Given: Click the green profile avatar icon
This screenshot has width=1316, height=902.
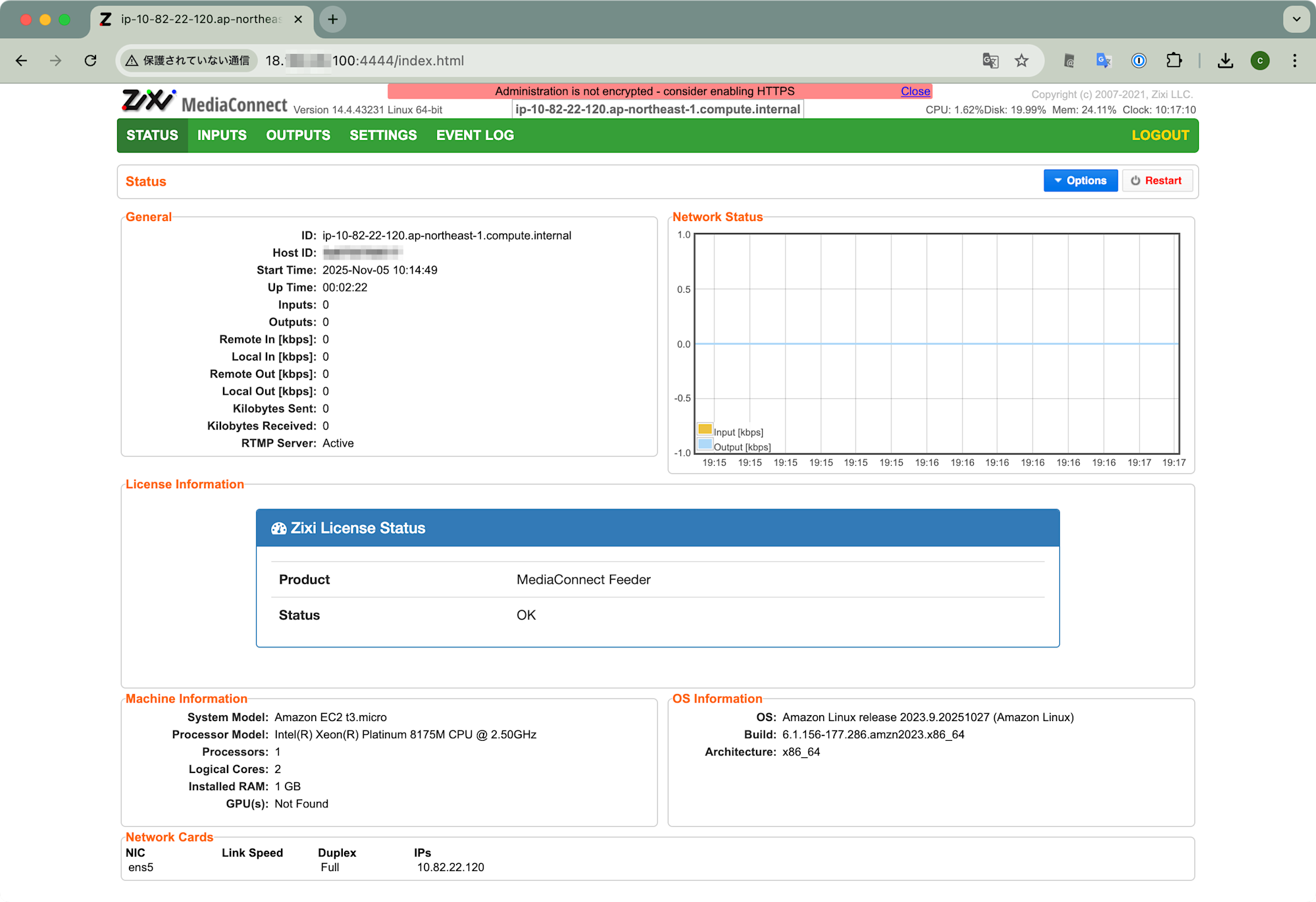Looking at the screenshot, I should (x=1260, y=61).
